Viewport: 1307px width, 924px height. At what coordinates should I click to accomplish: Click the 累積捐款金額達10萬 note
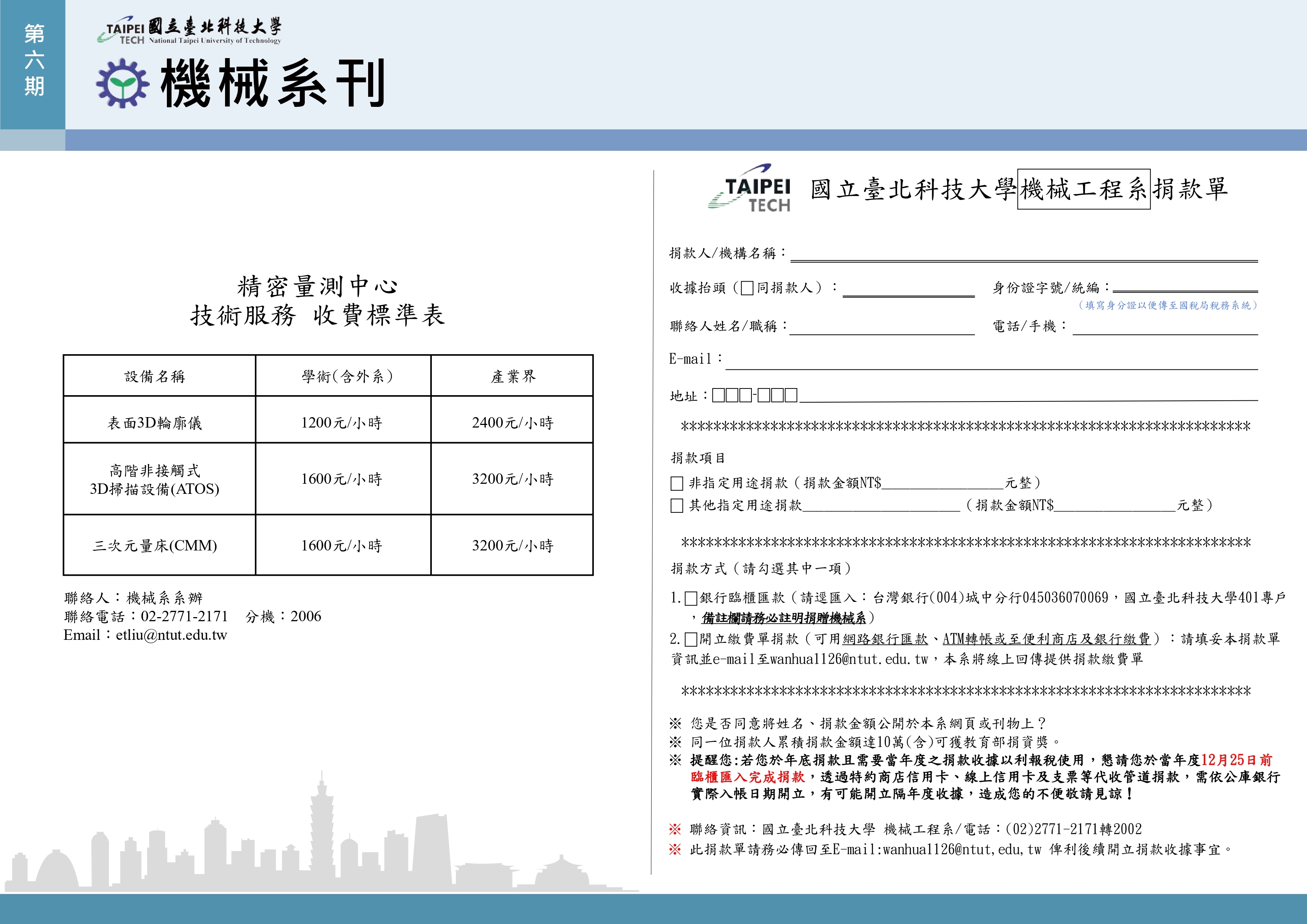pyautogui.click(x=876, y=742)
